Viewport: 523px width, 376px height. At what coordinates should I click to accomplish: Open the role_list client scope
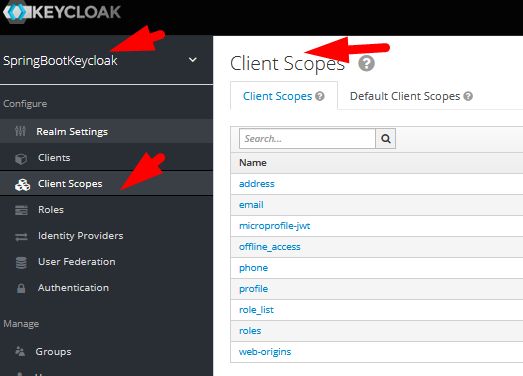tap(256, 310)
